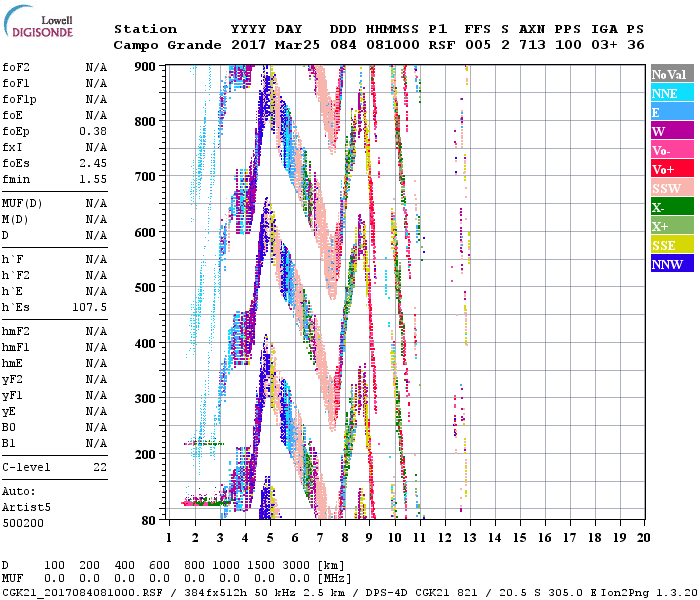Click the yE parameter label
This screenshot has height=600, width=700.
[9, 412]
